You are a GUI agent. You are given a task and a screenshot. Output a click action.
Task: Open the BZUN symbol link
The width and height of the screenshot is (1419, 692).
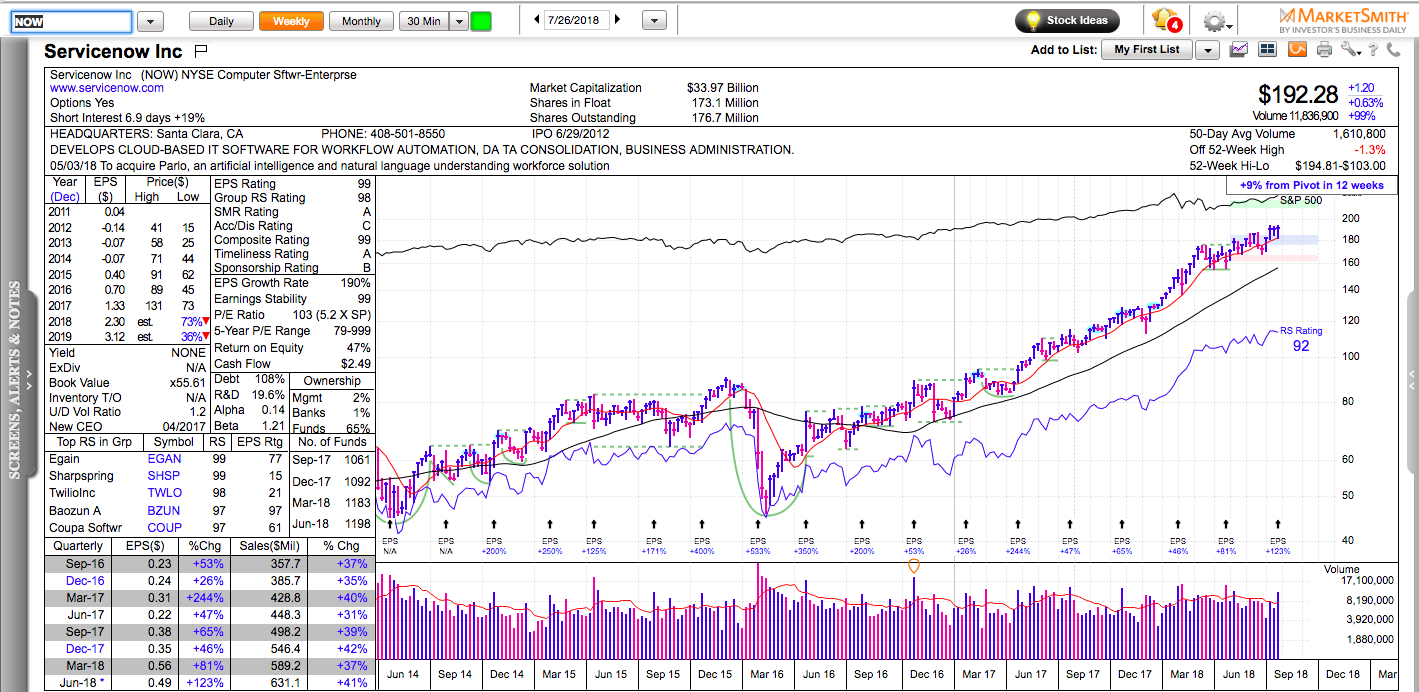165,511
